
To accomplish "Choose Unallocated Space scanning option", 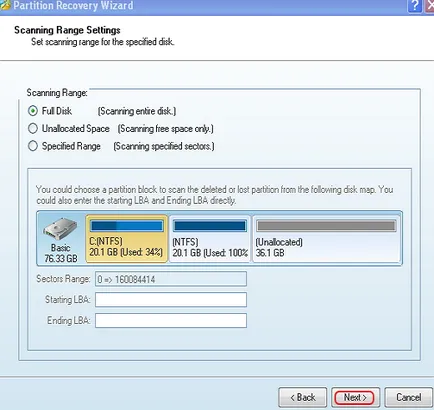I will [x=33, y=129].
